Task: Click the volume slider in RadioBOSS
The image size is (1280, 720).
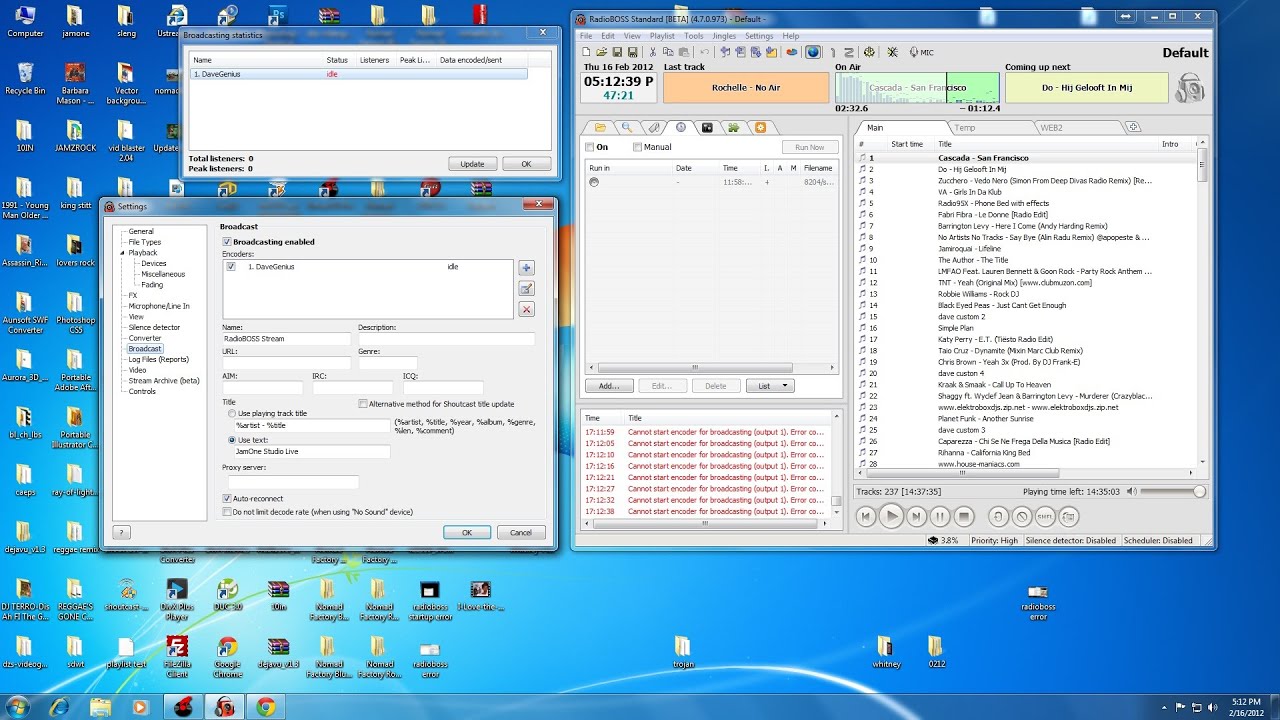Action: pos(1173,491)
